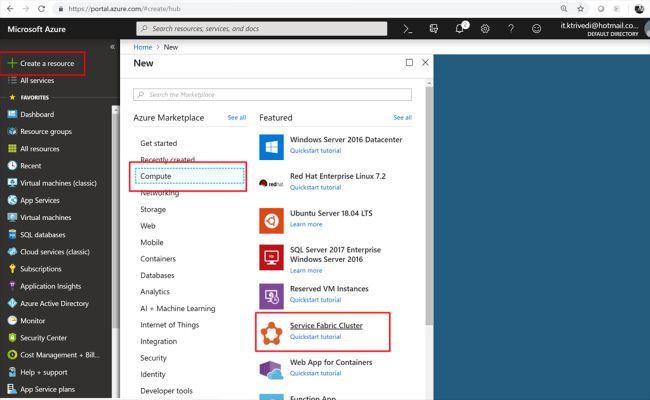Click the New blade vertical scrollbar

(x=429, y=206)
